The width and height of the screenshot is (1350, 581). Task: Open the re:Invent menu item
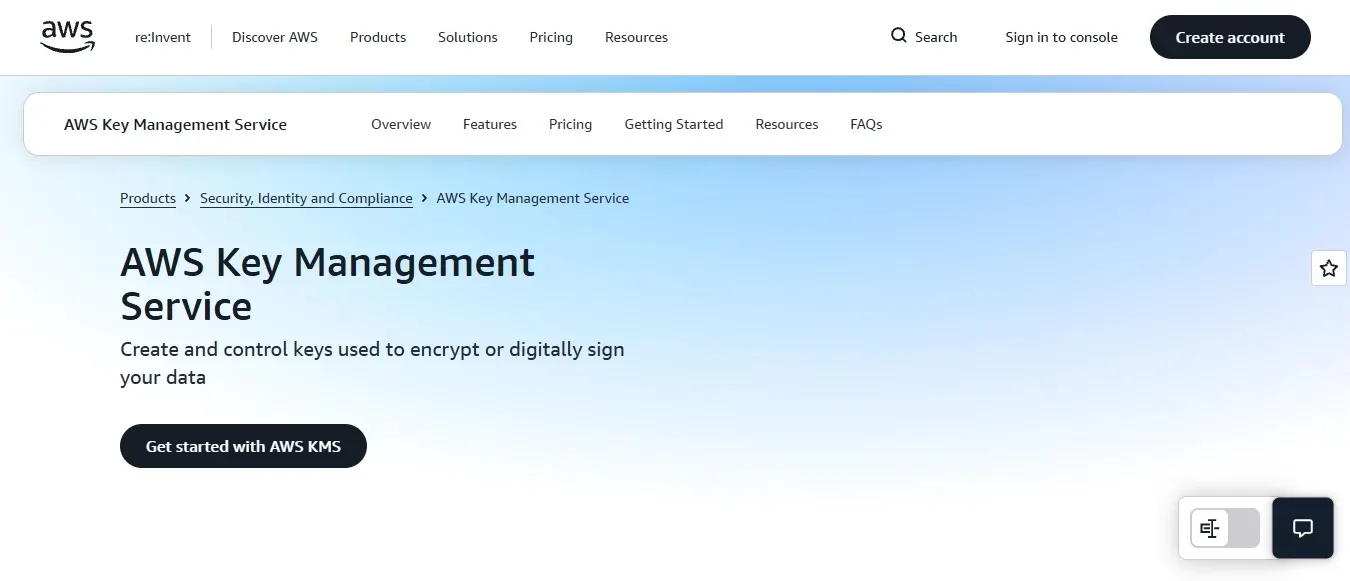[x=163, y=37]
